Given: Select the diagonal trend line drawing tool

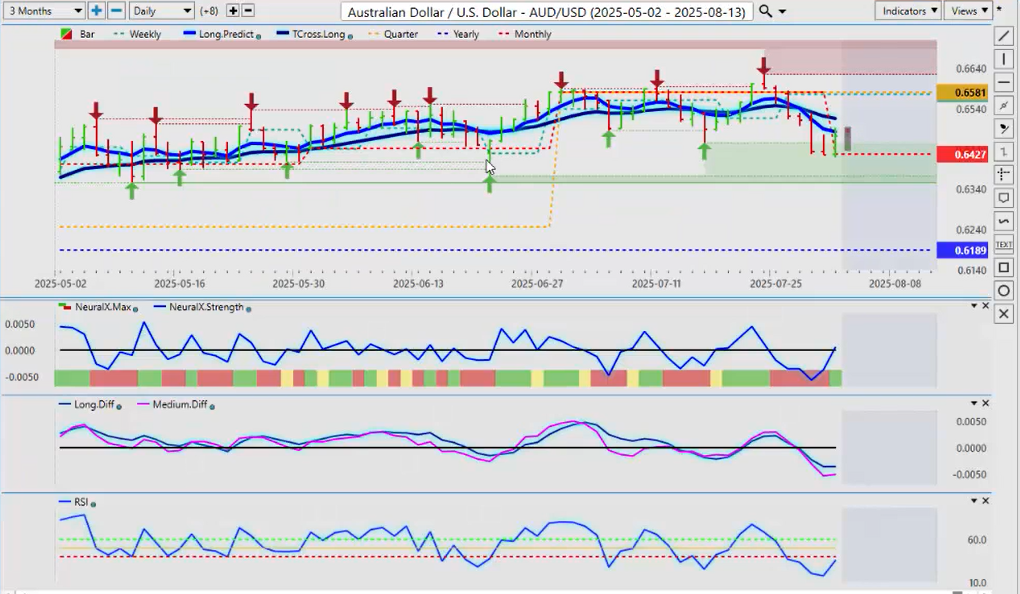Looking at the screenshot, I should coord(1004,36).
